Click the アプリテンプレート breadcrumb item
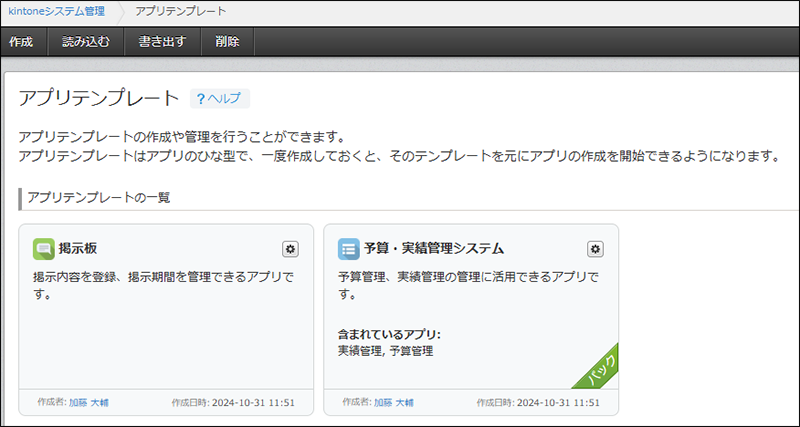 180,12
